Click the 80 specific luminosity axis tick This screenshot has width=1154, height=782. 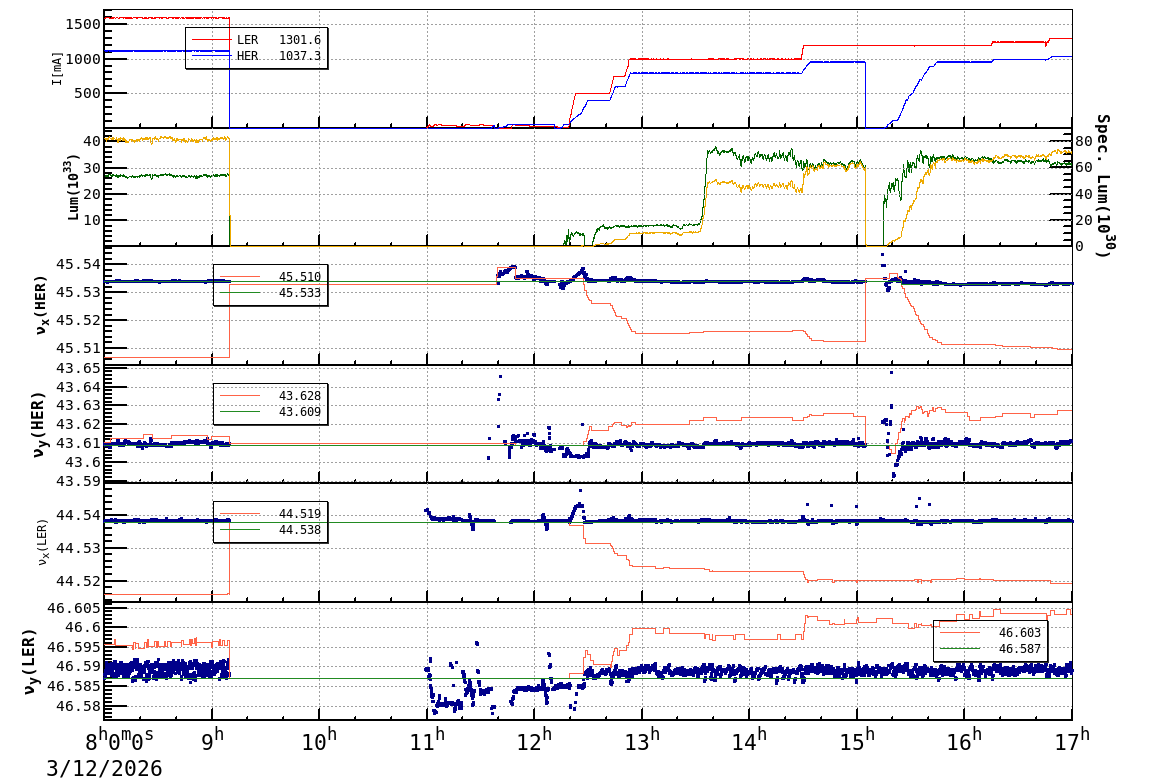click(1084, 141)
